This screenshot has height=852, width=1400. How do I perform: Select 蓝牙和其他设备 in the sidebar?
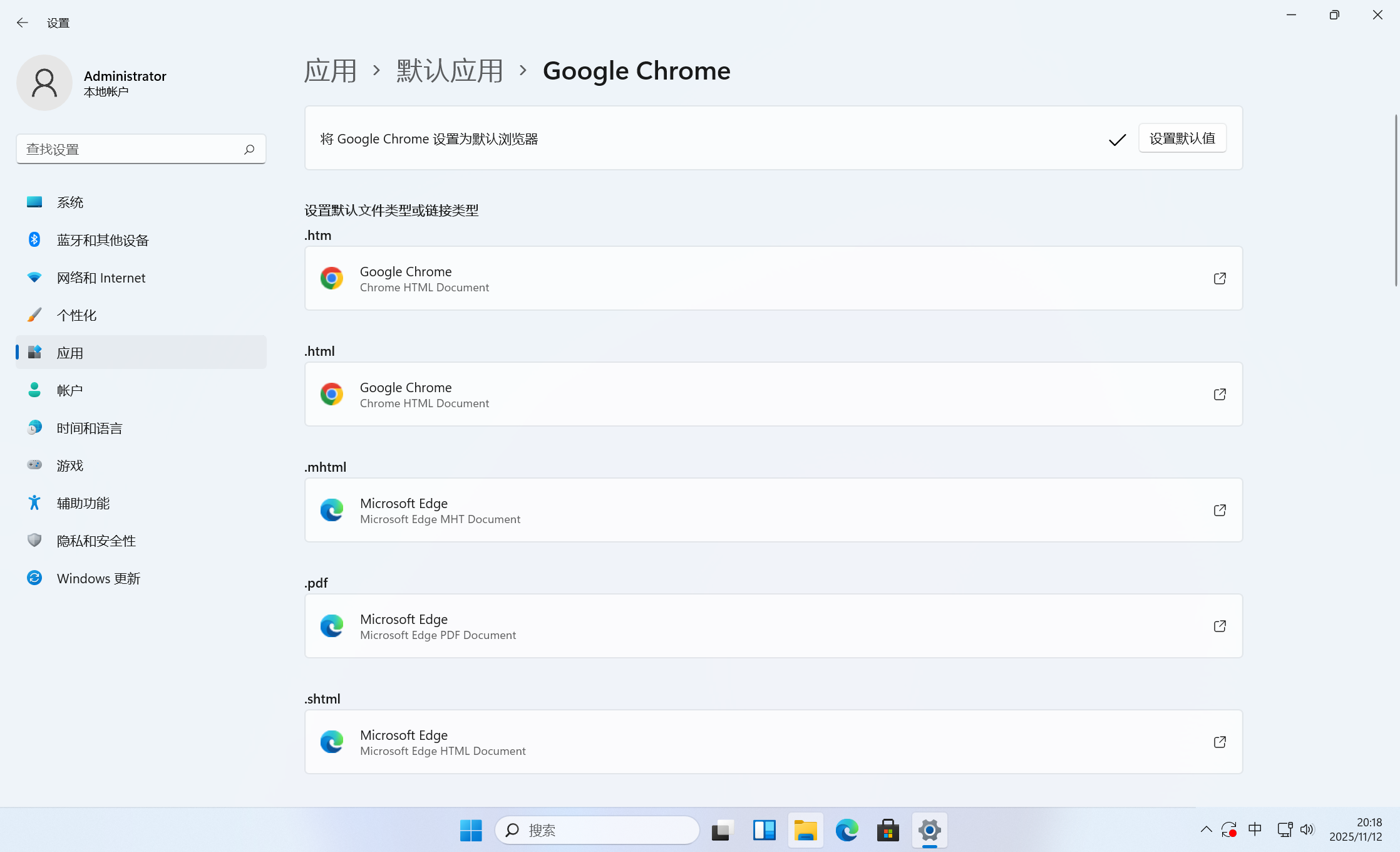pos(103,240)
